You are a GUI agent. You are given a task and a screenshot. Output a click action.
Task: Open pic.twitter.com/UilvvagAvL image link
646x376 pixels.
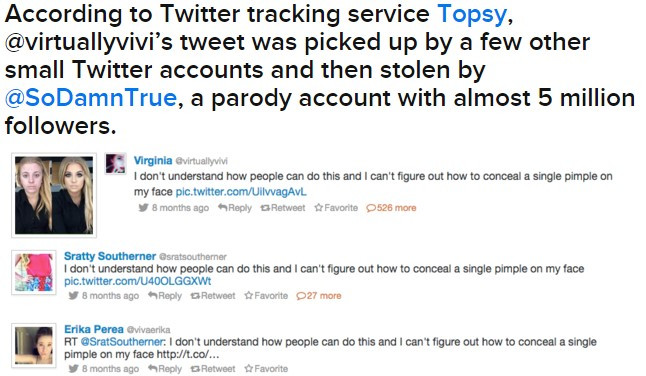(x=241, y=192)
